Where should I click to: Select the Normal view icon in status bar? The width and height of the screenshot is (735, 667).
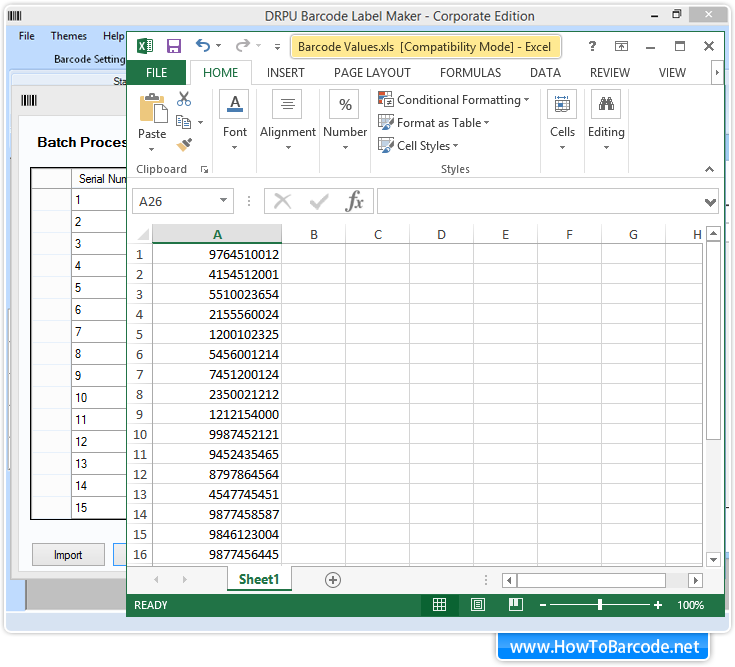click(439, 605)
